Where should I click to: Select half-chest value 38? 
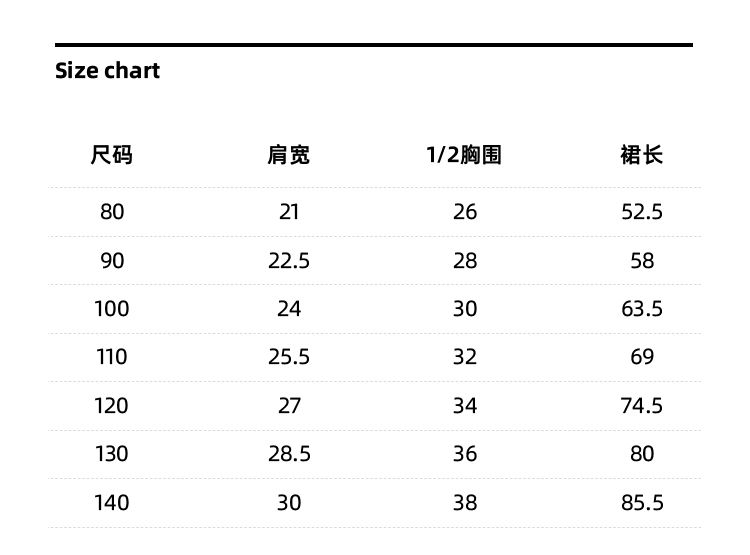[465, 503]
